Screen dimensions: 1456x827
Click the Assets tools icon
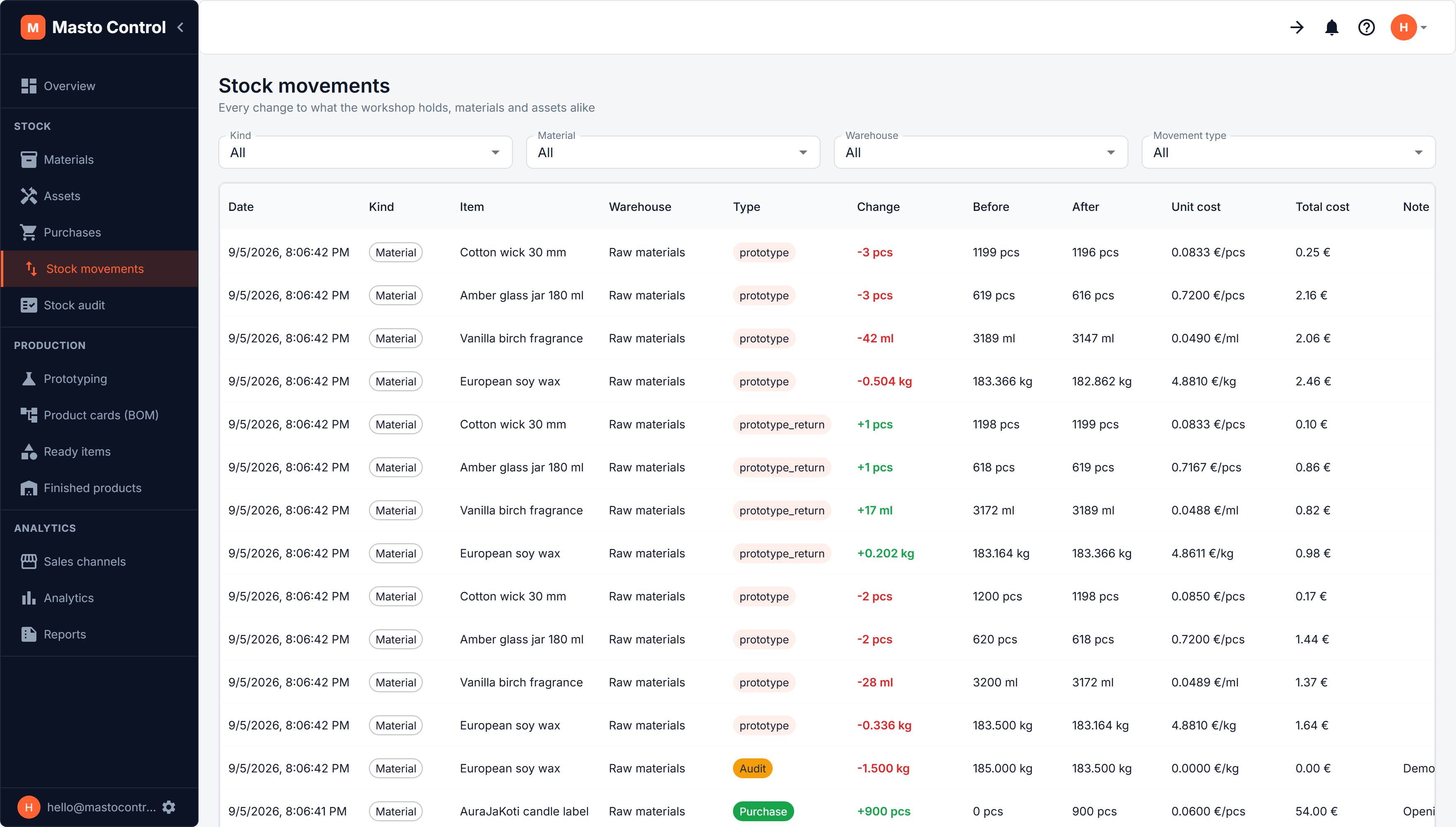29,196
